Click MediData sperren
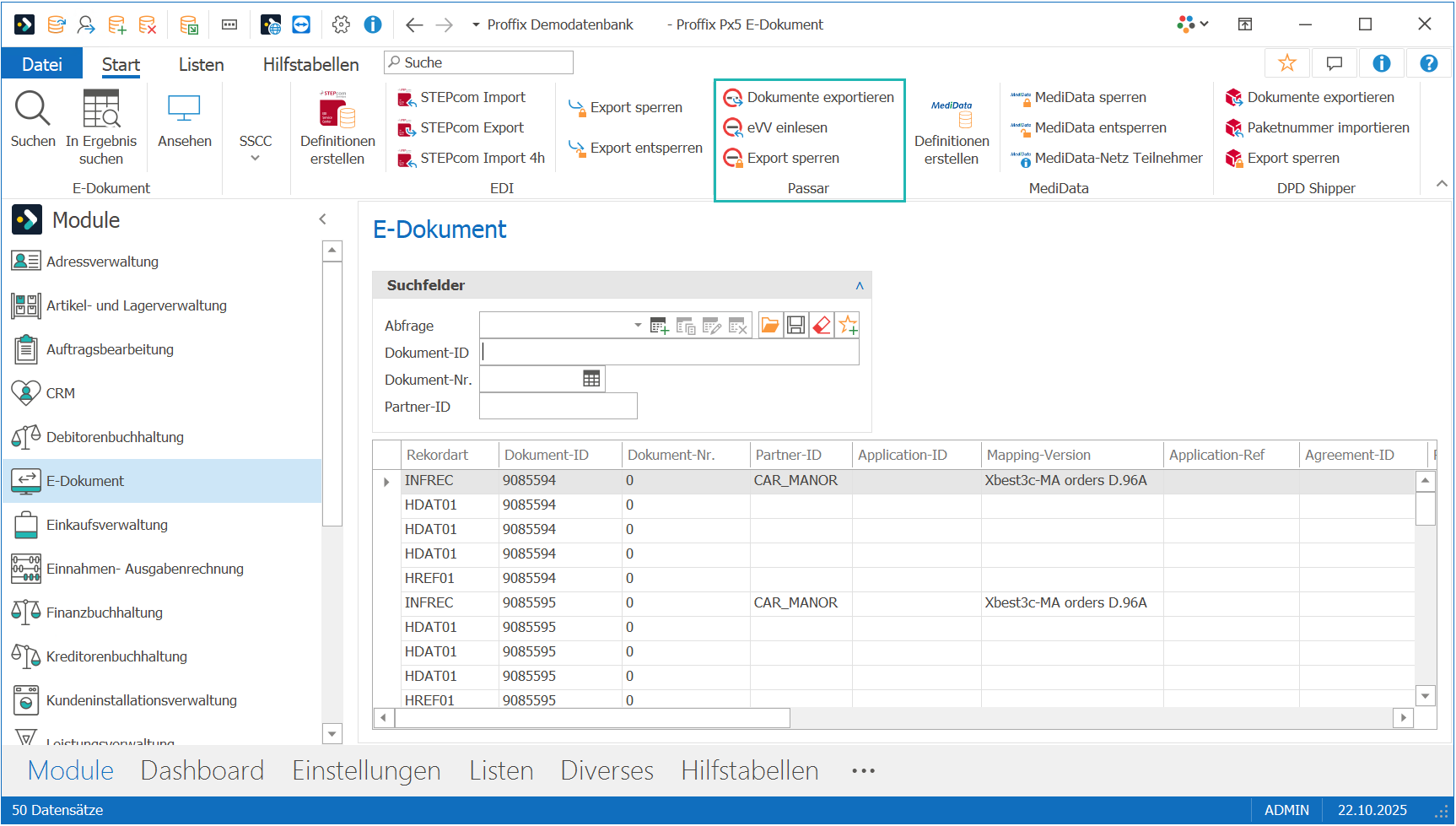The image size is (1456, 826). (1078, 98)
